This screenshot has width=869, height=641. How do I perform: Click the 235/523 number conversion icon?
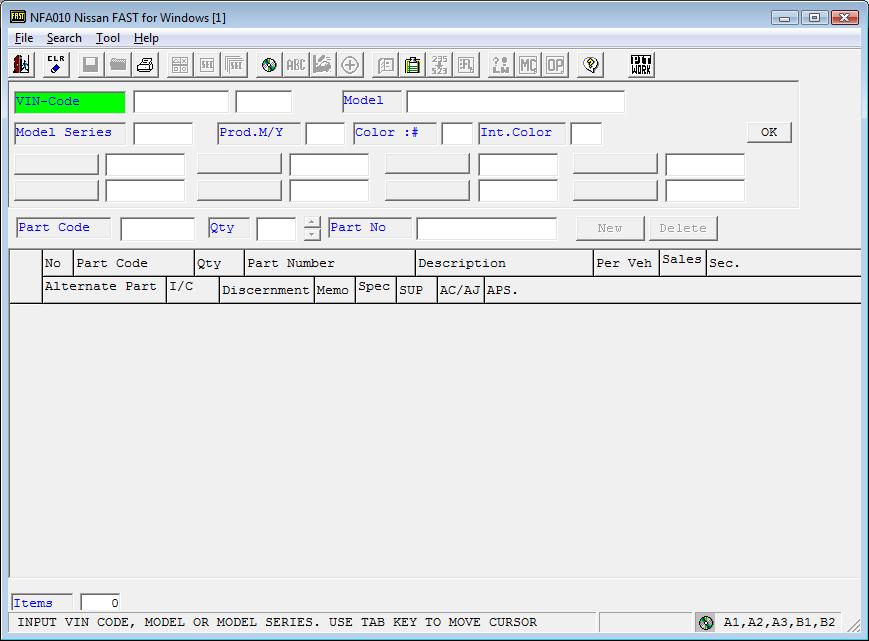(439, 65)
